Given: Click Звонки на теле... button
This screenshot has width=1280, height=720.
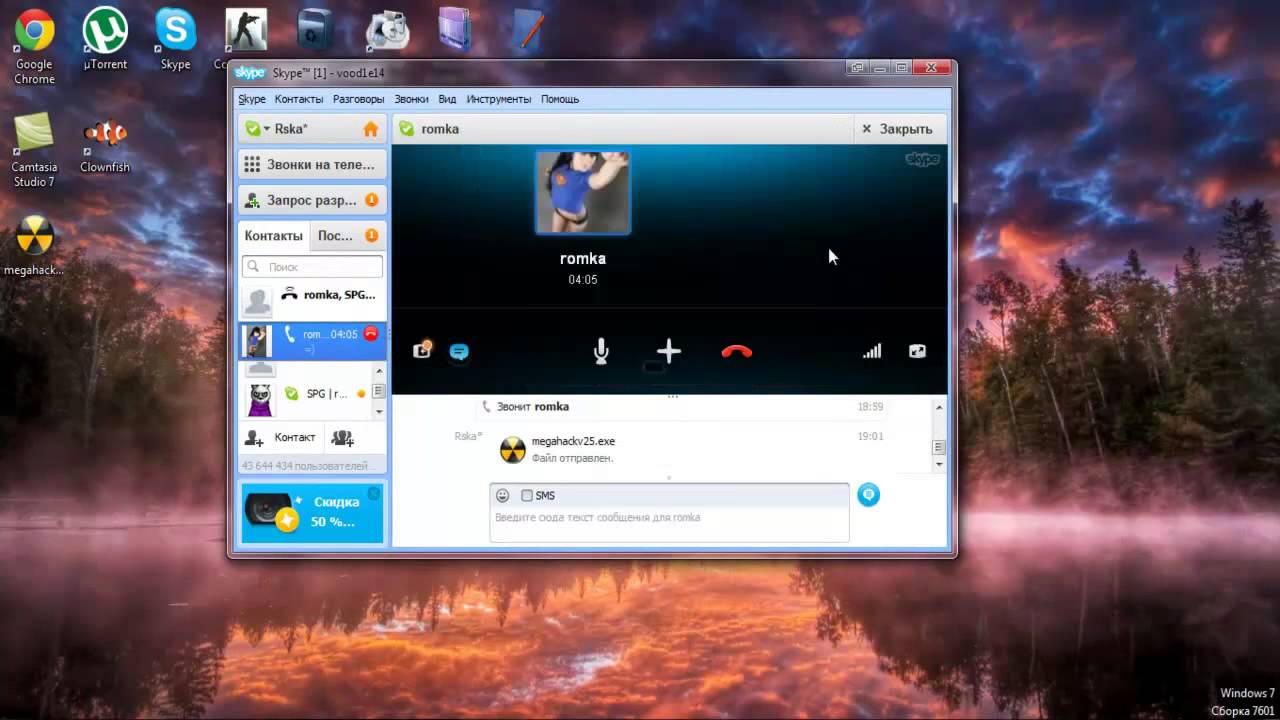Looking at the screenshot, I should click(312, 164).
